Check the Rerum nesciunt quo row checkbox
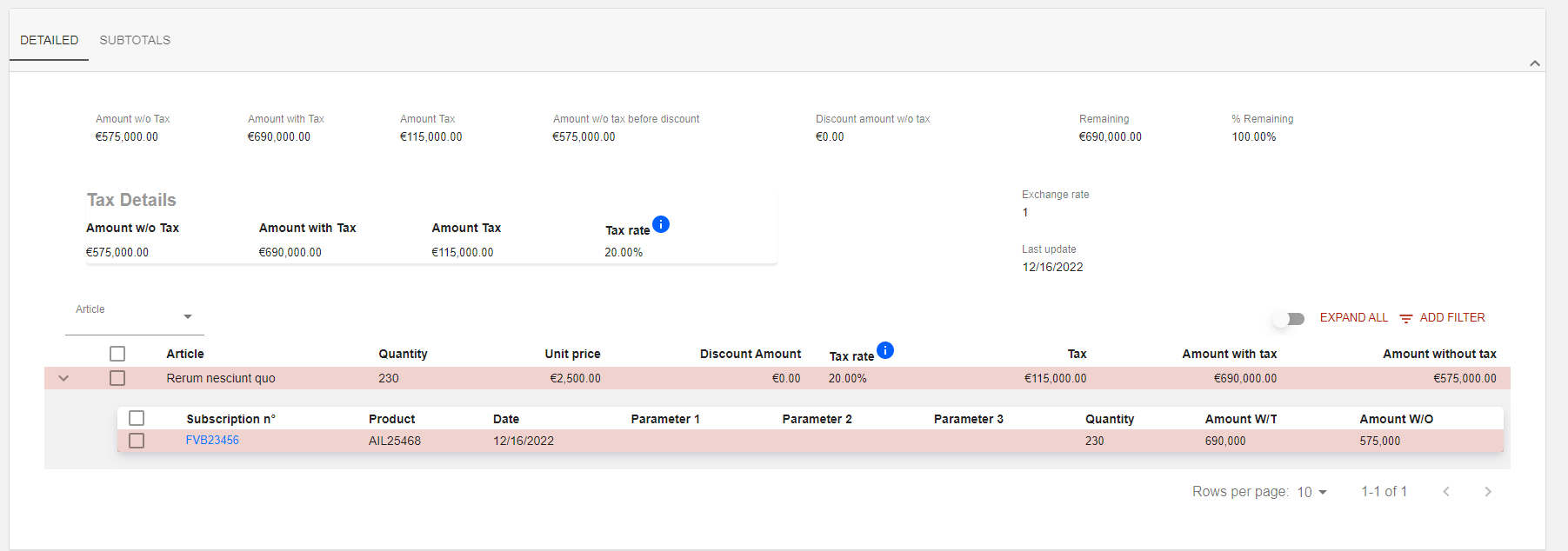1568x551 pixels. [117, 378]
